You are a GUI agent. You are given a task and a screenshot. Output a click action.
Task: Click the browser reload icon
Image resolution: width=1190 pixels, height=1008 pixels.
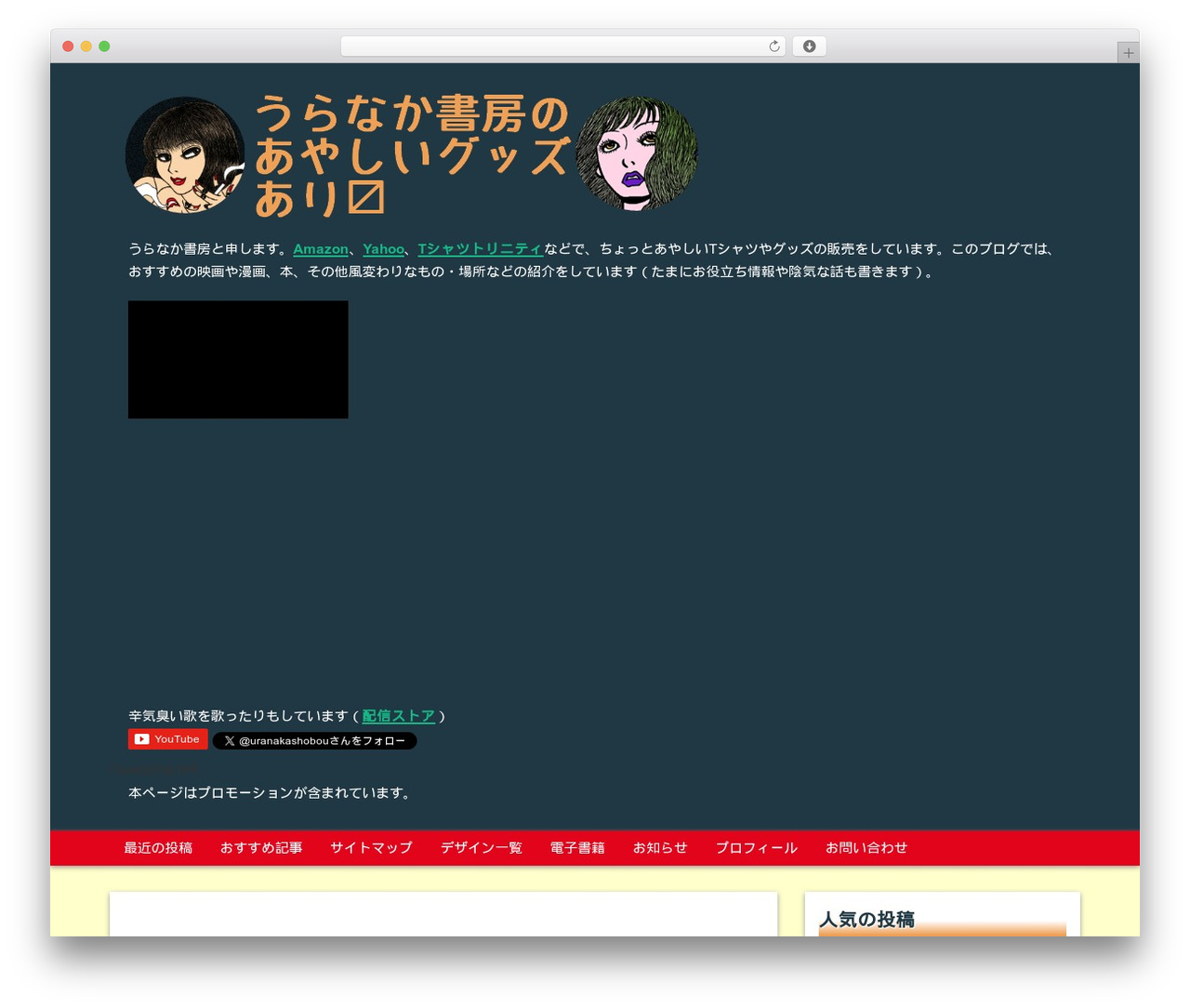(773, 46)
